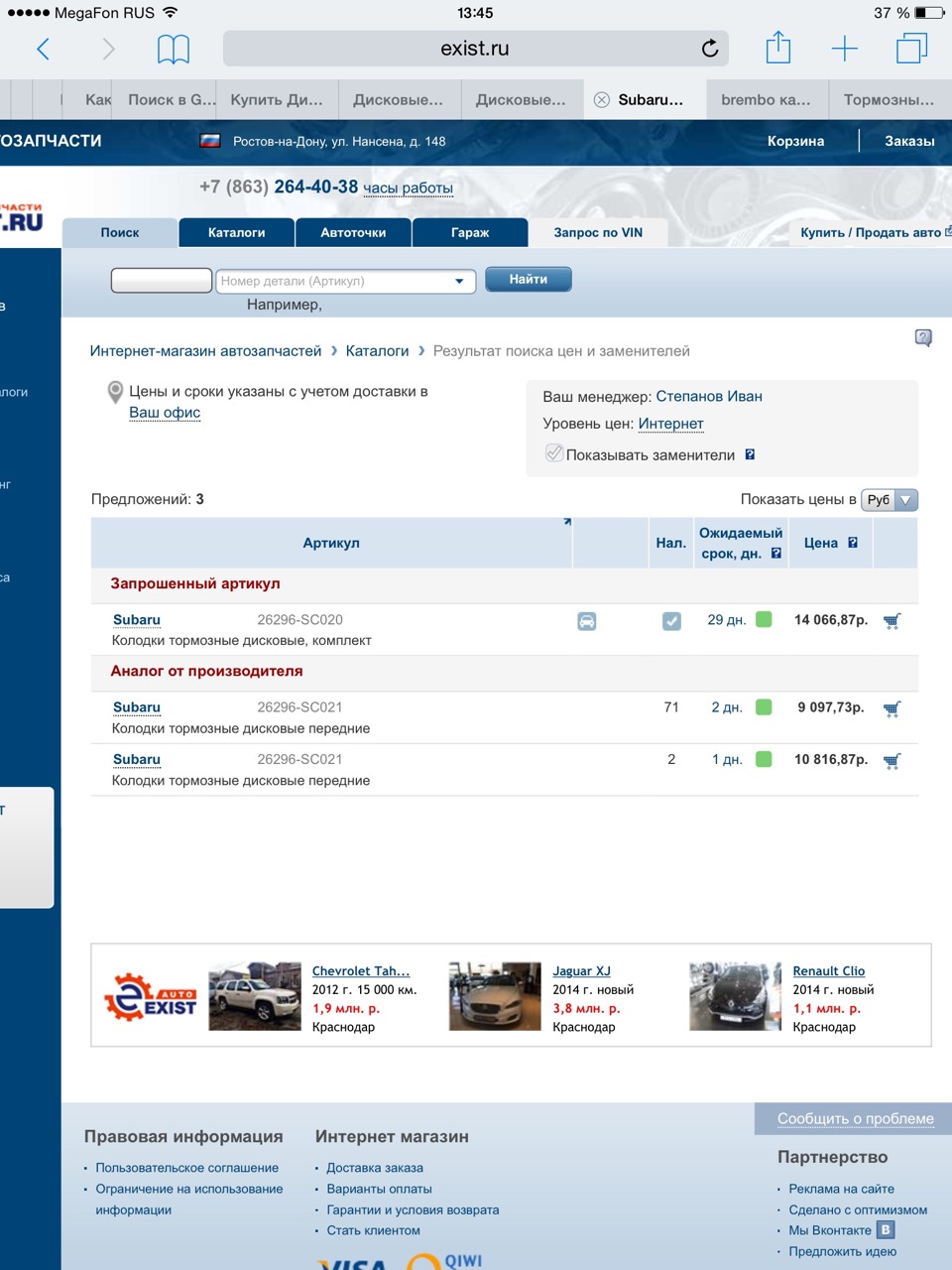This screenshot has width=952, height=1270.
Task: Open the Руб currency dropdown
Action: (890, 500)
